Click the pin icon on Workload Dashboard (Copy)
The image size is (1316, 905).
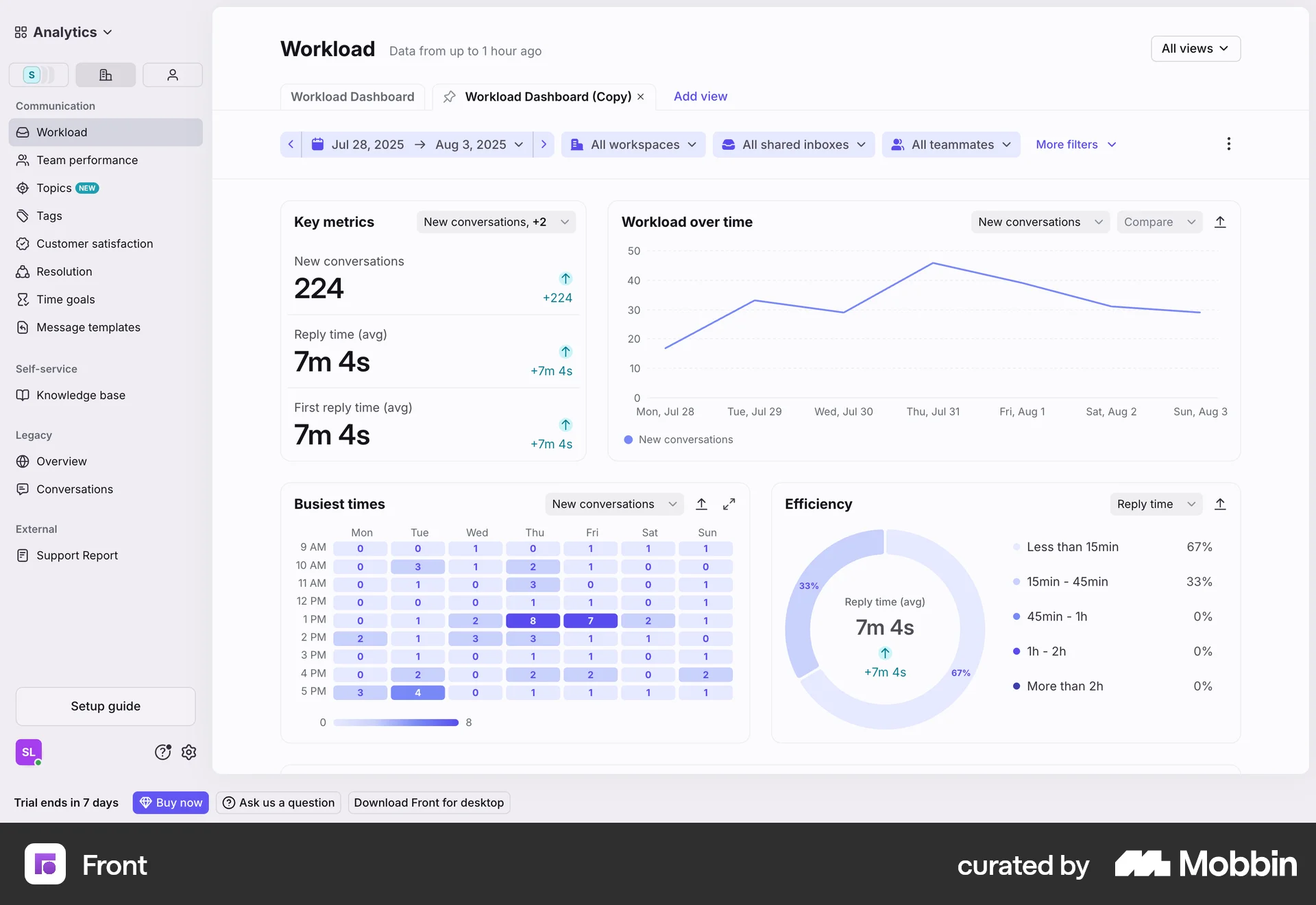449,97
